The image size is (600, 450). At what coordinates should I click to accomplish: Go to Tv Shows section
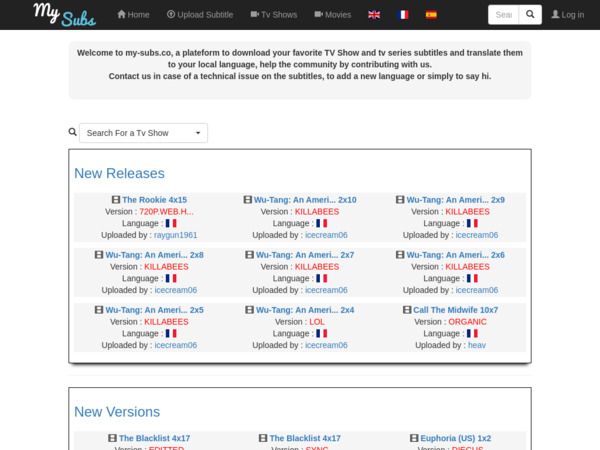[x=274, y=15]
